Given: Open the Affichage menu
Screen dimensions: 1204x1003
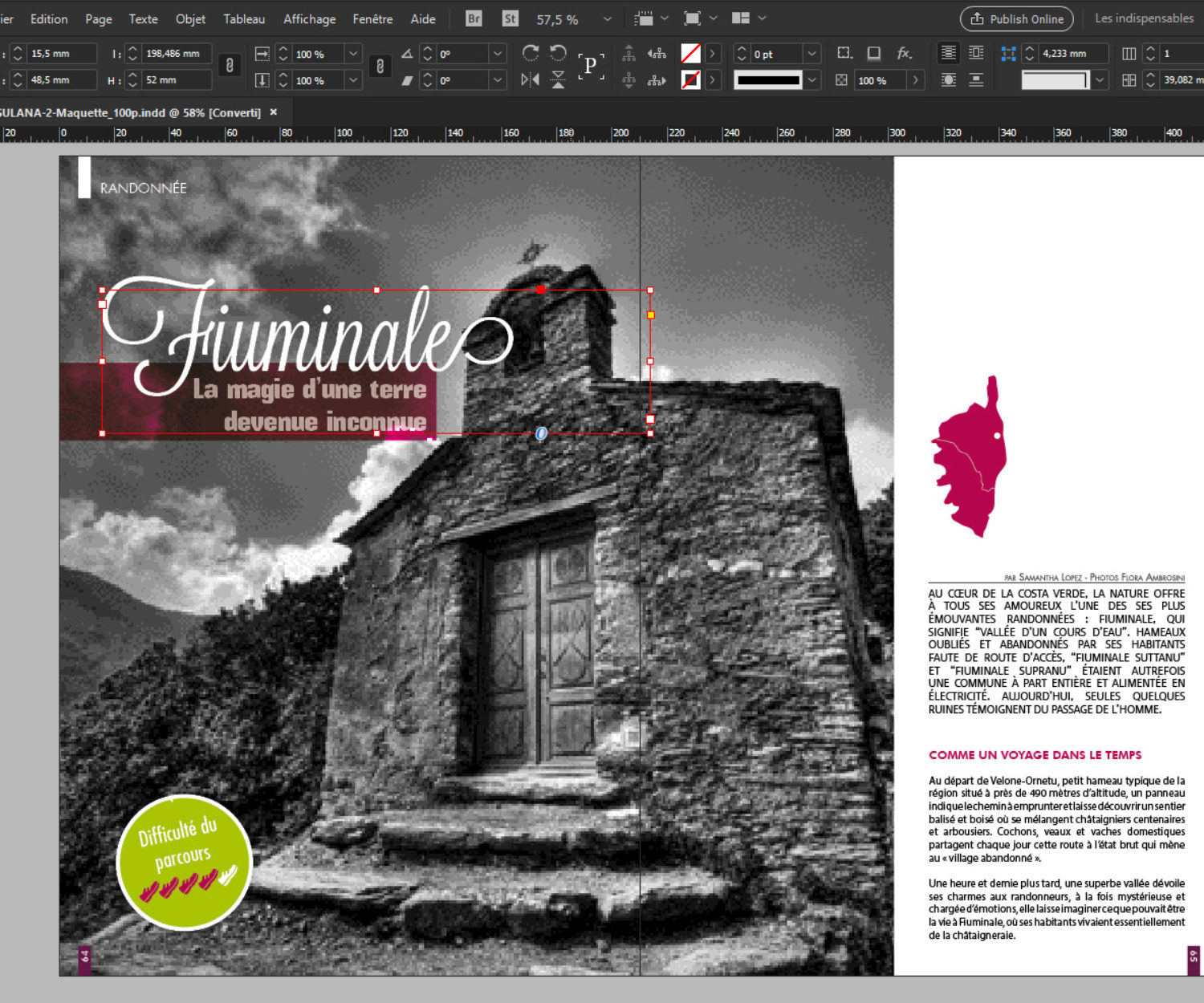Looking at the screenshot, I should point(309,18).
